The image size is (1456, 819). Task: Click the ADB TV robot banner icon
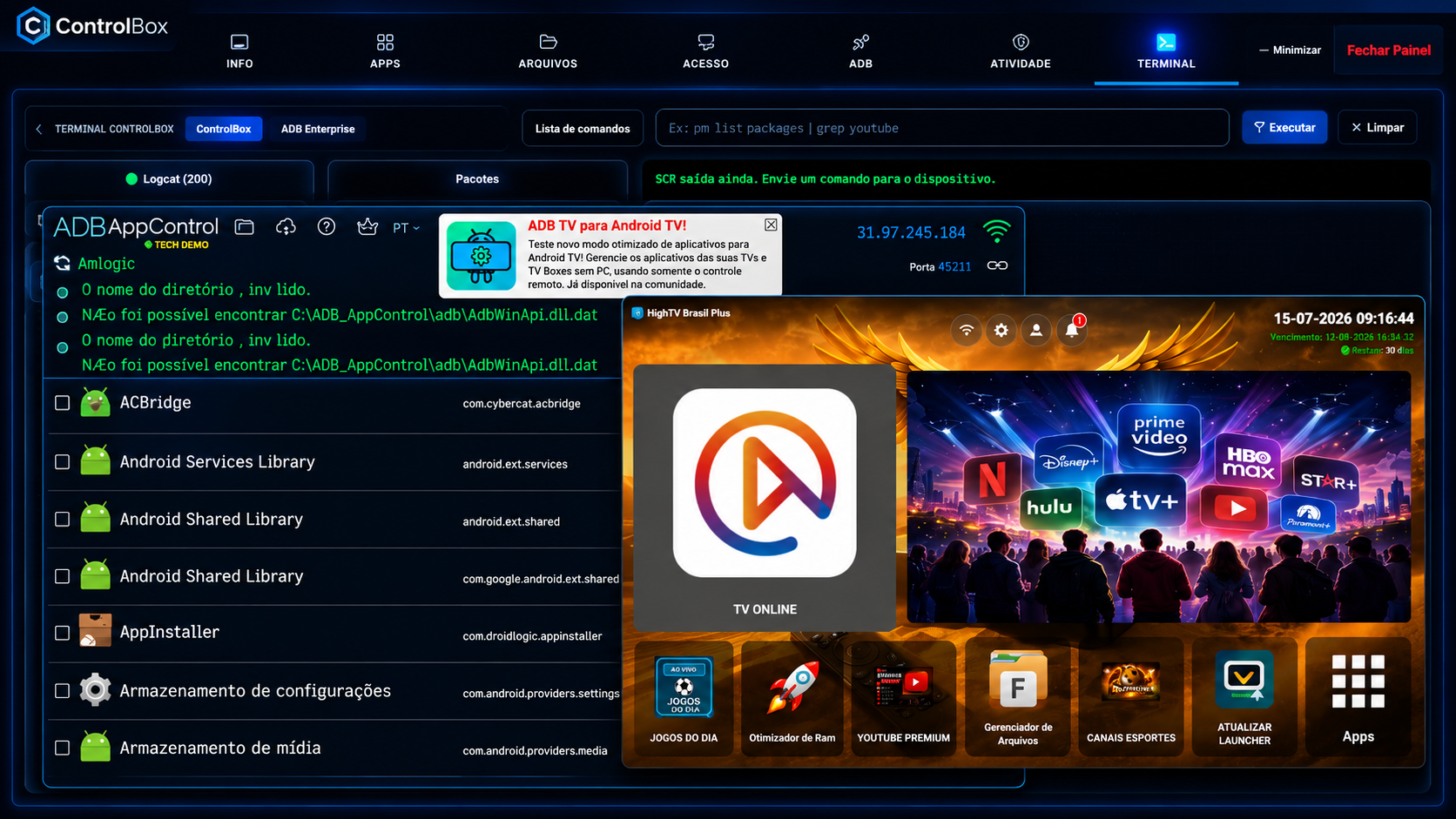coord(482,256)
